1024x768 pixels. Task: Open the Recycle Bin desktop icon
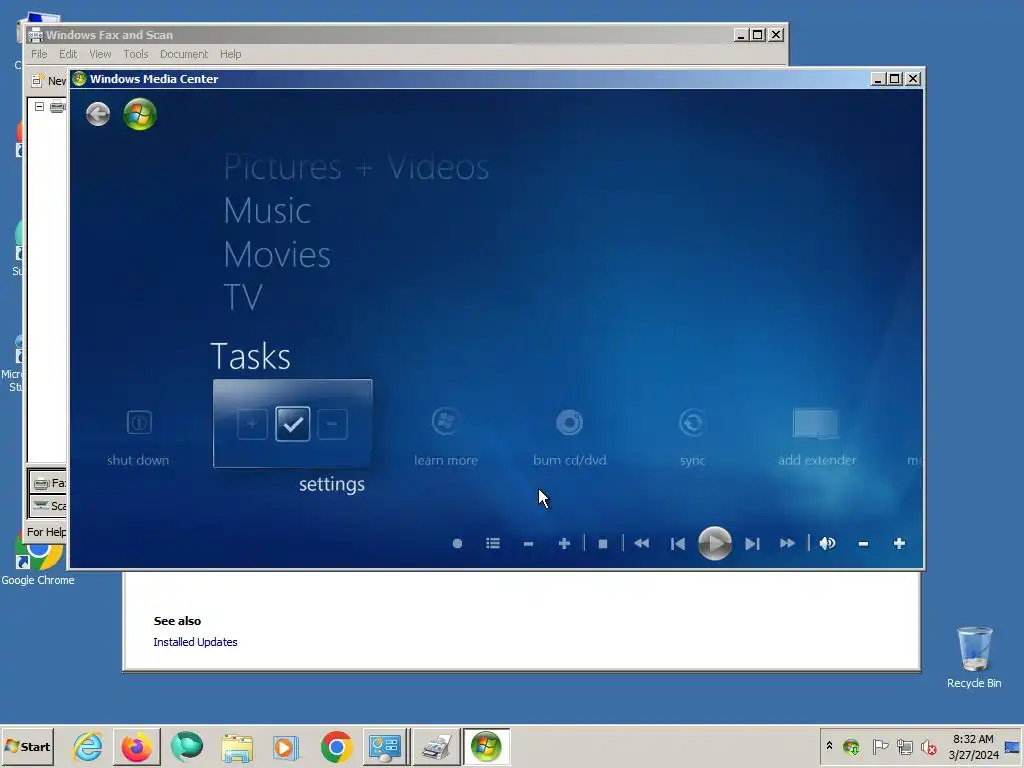tap(974, 657)
